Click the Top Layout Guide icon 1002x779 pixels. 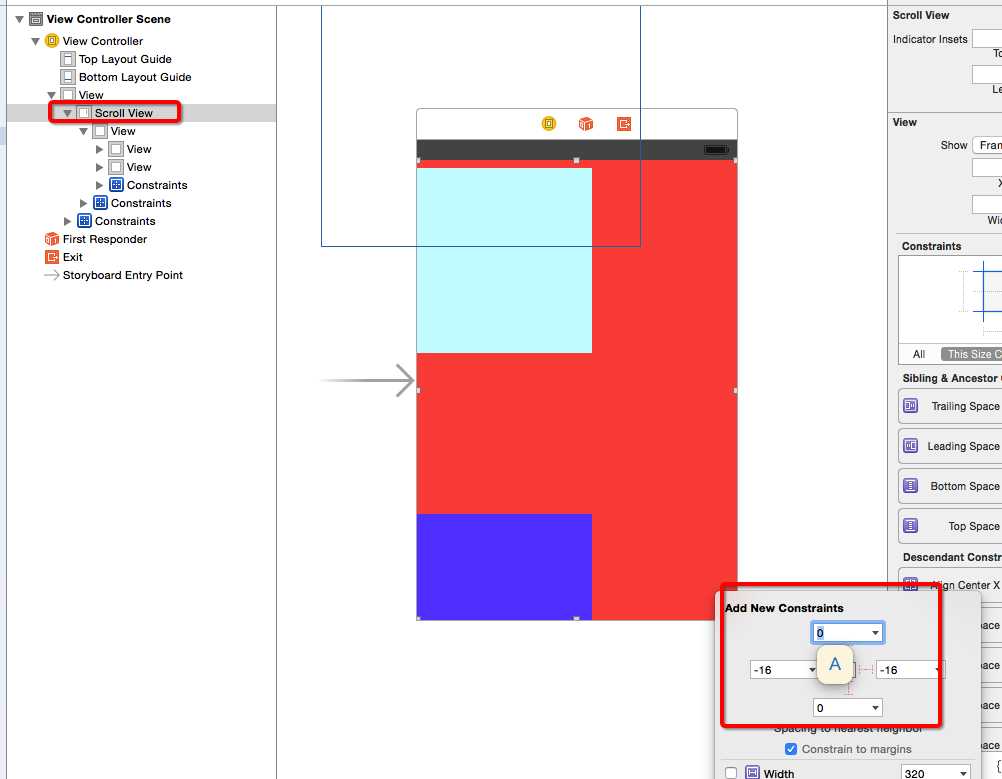(x=68, y=59)
